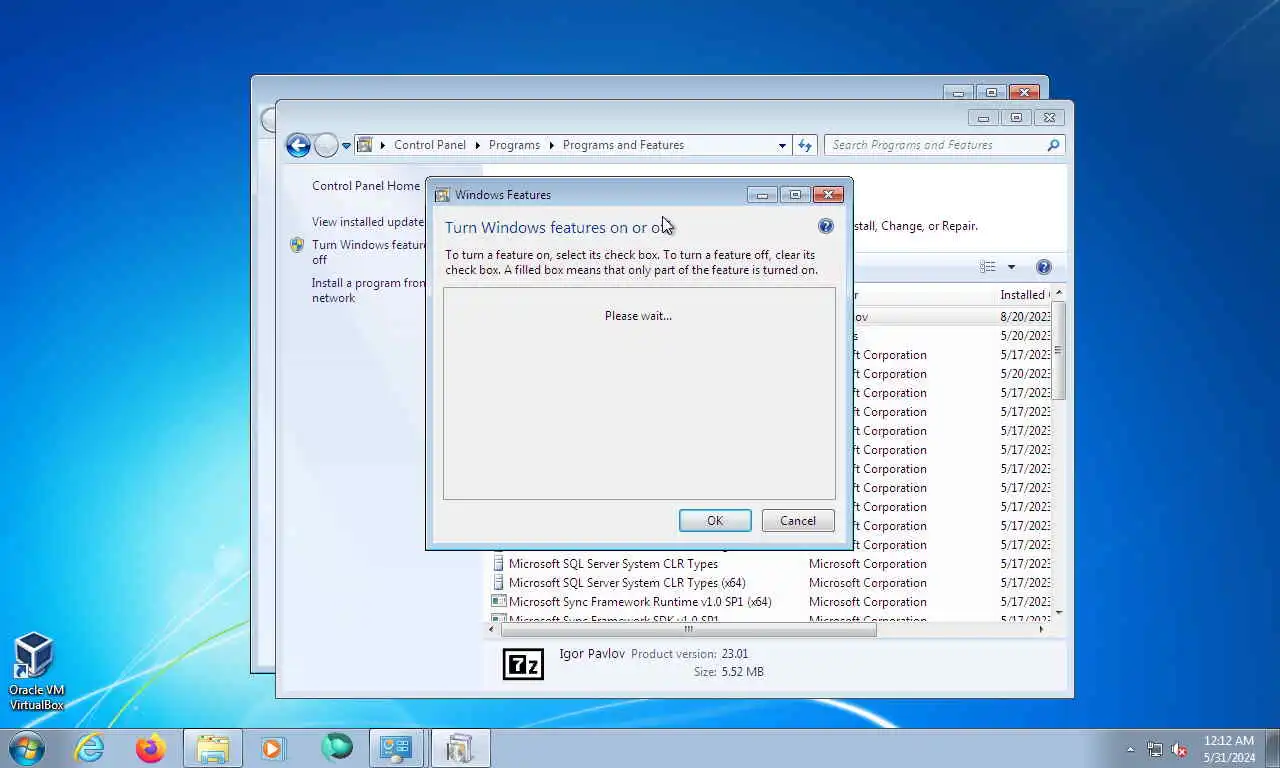Open Windows Features help icon
Viewport: 1280px width, 768px height.
[826, 226]
